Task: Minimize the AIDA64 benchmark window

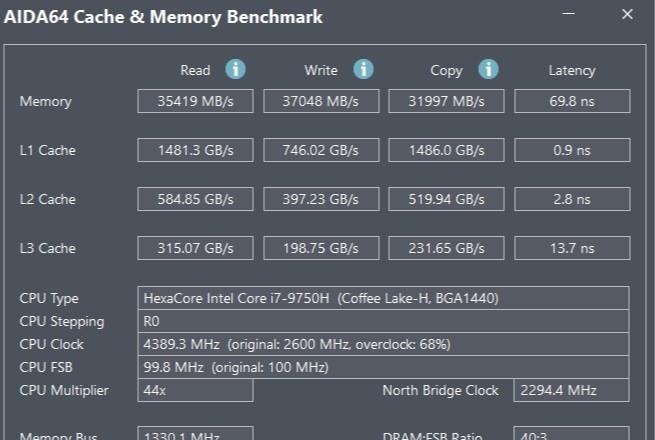Action: point(569,14)
